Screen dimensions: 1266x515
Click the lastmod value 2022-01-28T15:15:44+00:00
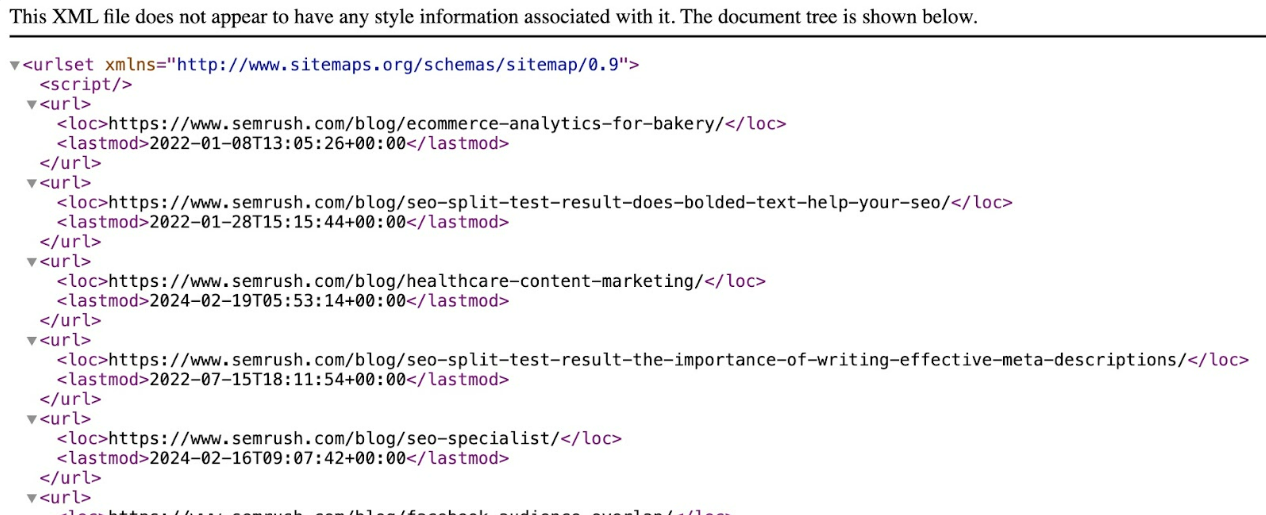point(277,222)
